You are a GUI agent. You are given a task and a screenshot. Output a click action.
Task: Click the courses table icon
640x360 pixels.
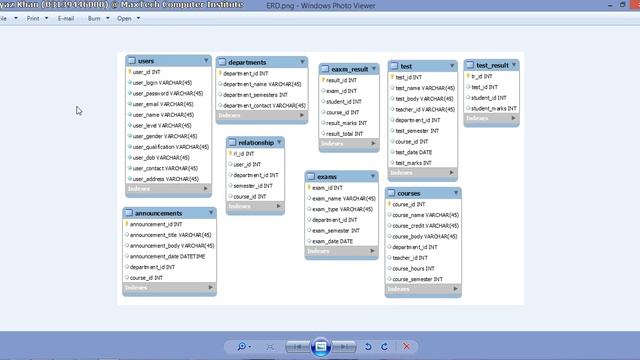click(x=391, y=193)
